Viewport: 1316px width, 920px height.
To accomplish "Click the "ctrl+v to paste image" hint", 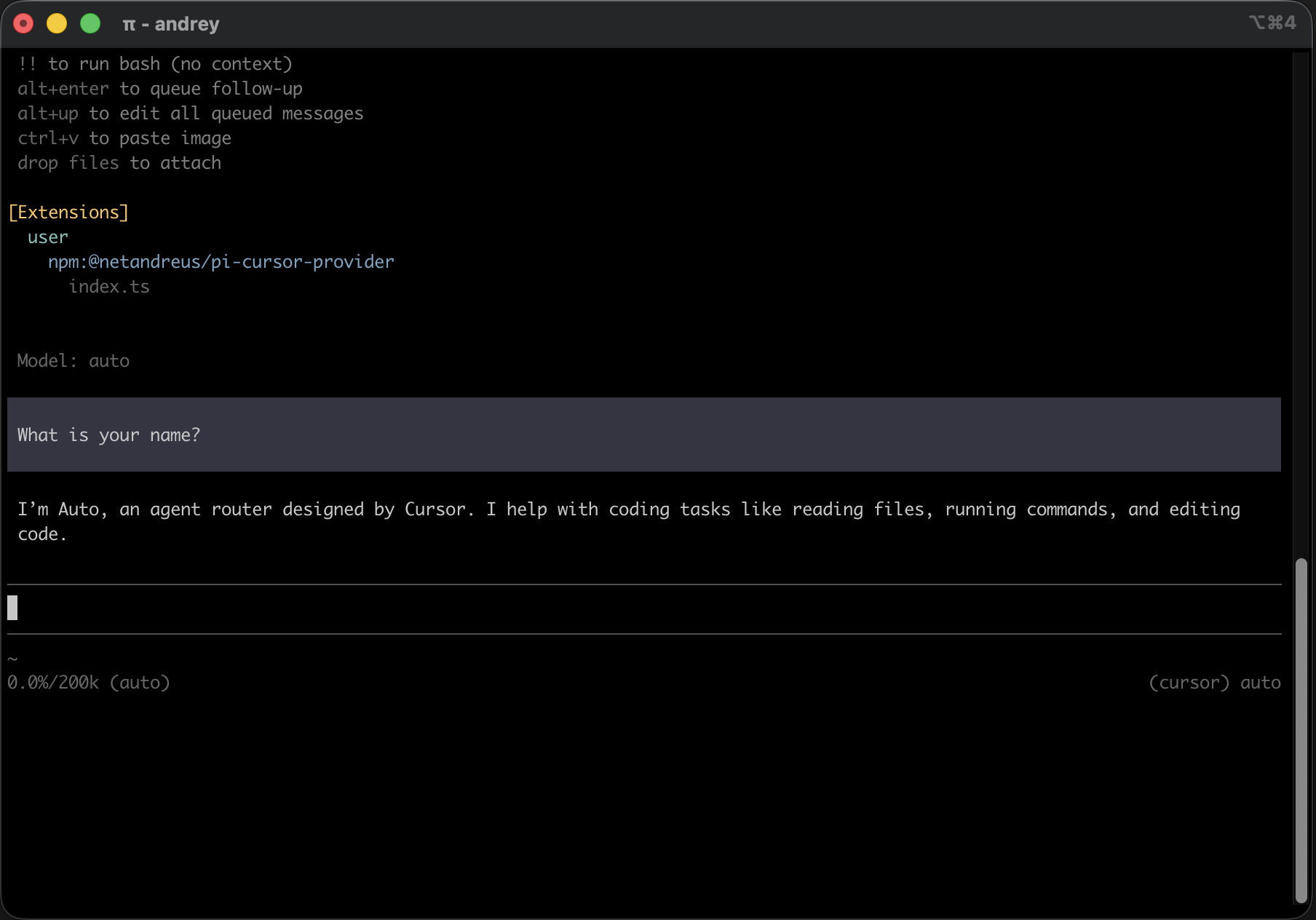I will [x=124, y=138].
